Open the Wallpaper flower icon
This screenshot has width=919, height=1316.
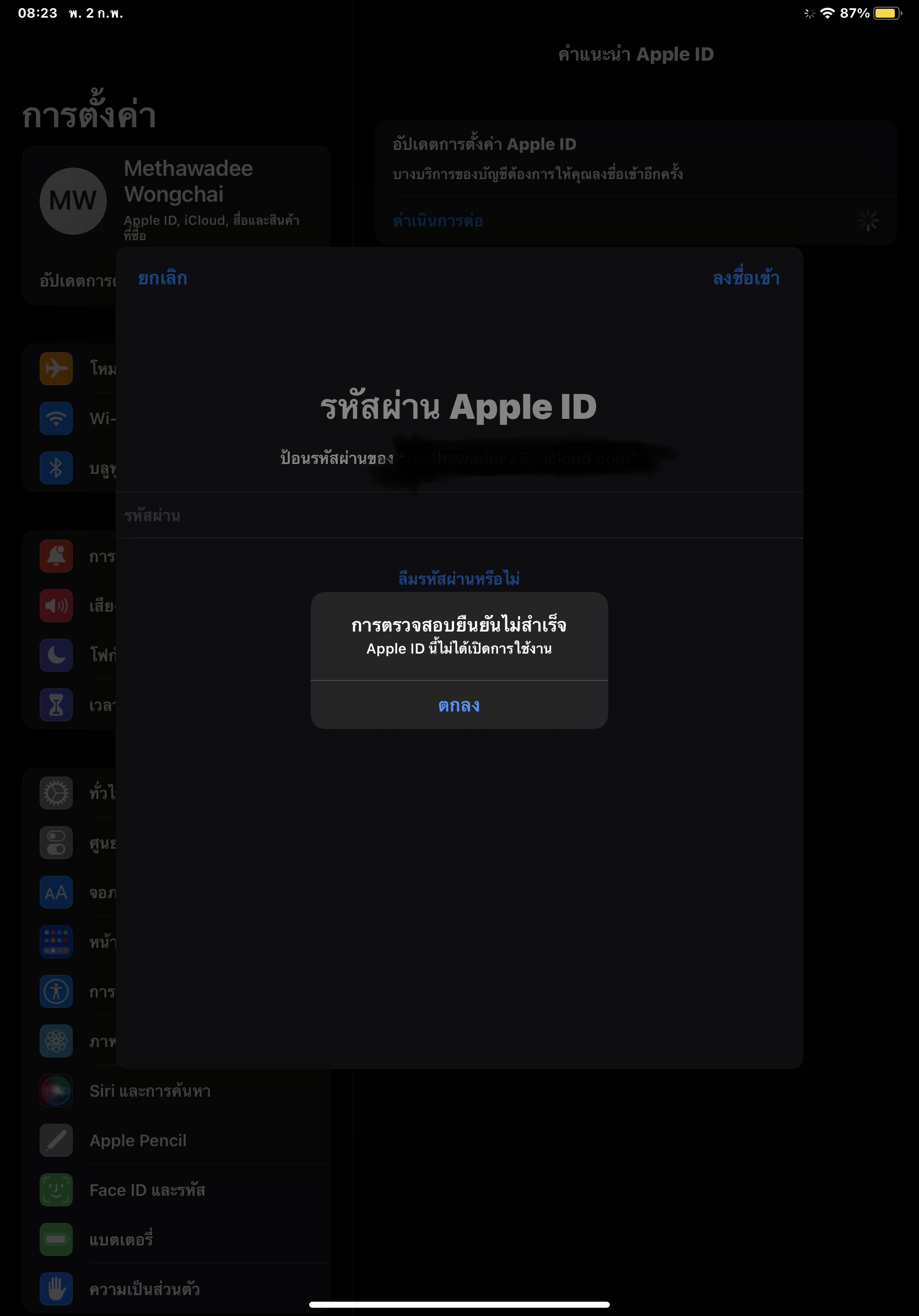(x=56, y=1041)
